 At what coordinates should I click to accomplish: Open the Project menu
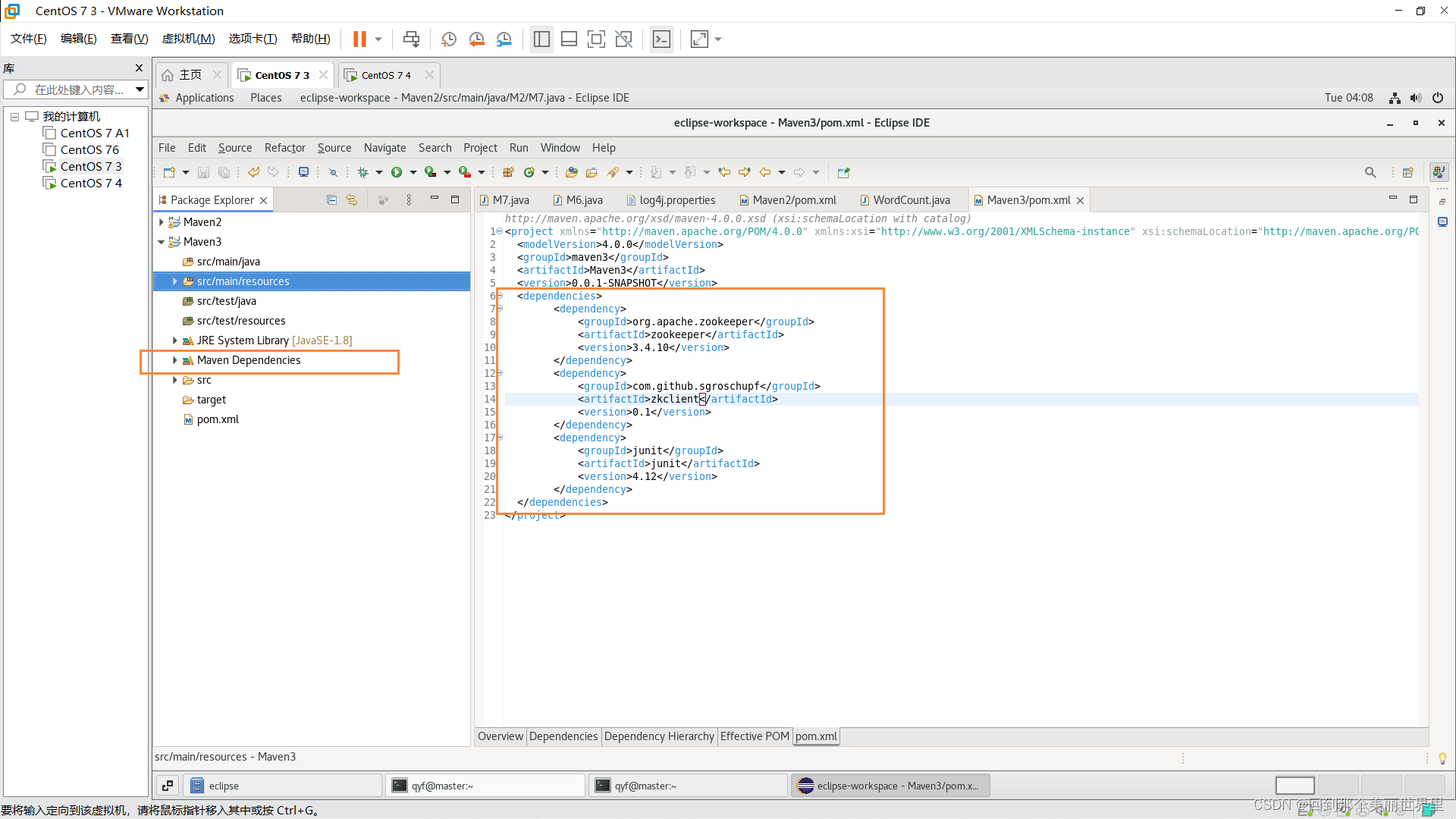point(480,148)
